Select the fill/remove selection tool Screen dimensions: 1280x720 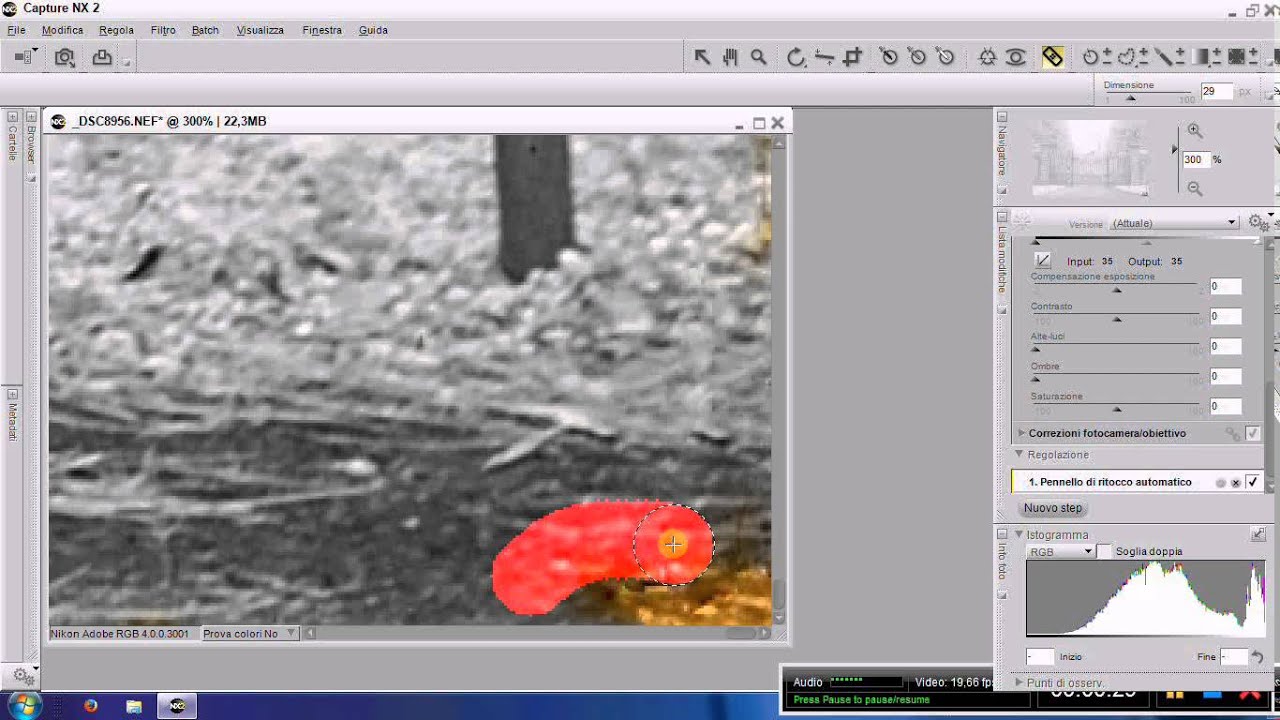pos(1236,57)
